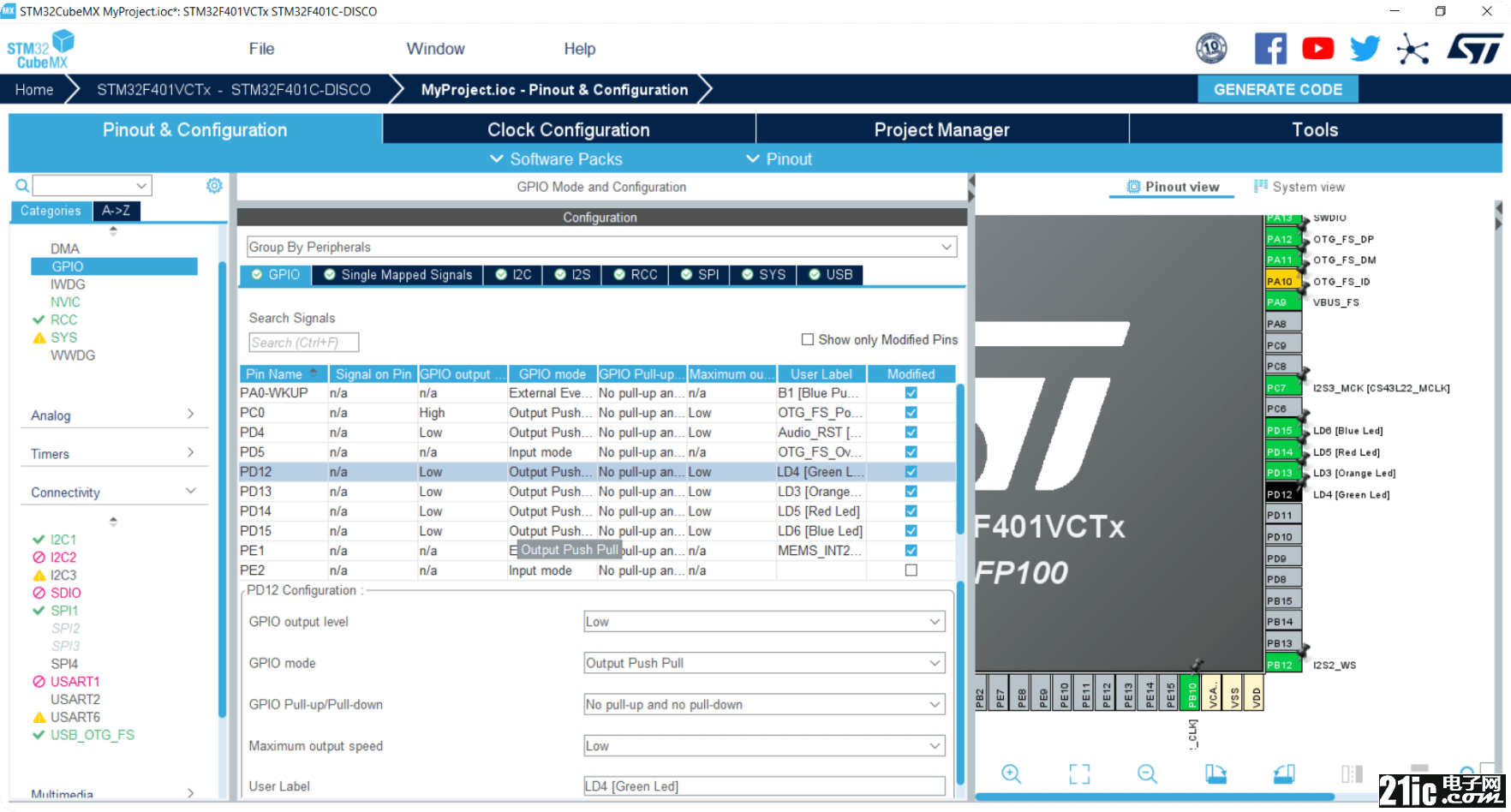
Task: Go to Home breadcrumb
Action: click(x=34, y=89)
